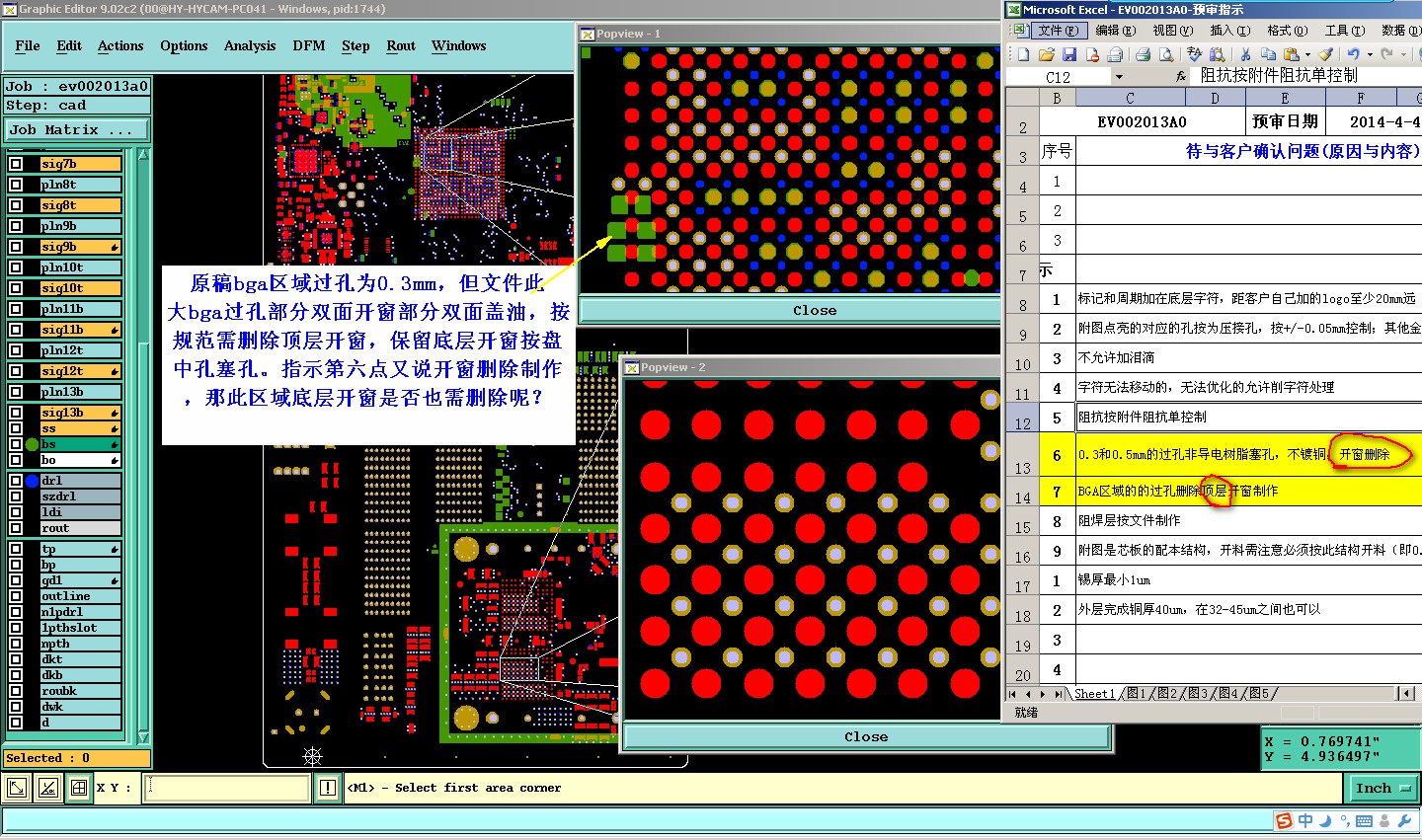Select the layer lpthslot button
The image size is (1422, 840).
pos(80,628)
